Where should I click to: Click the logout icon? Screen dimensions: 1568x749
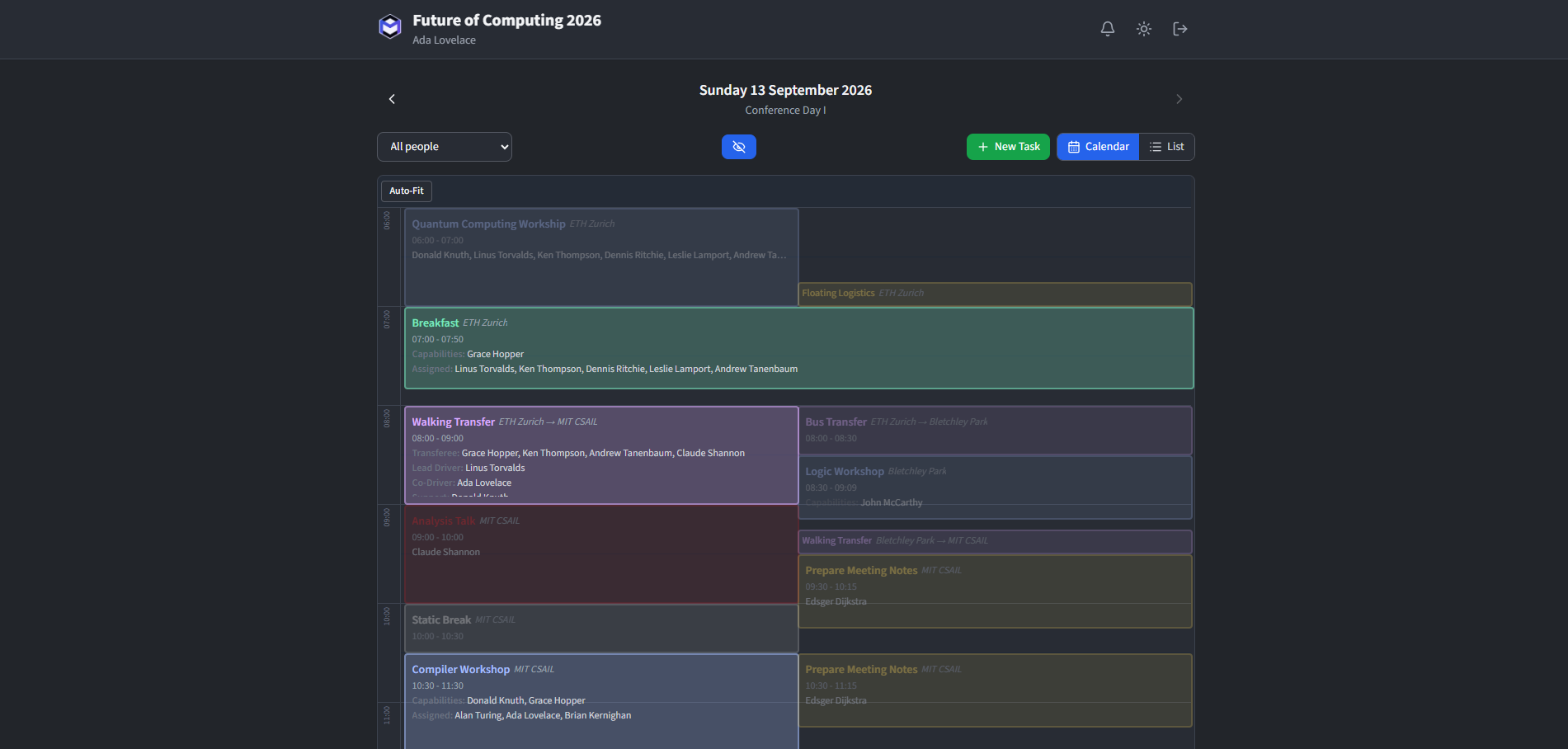pyautogui.click(x=1180, y=29)
